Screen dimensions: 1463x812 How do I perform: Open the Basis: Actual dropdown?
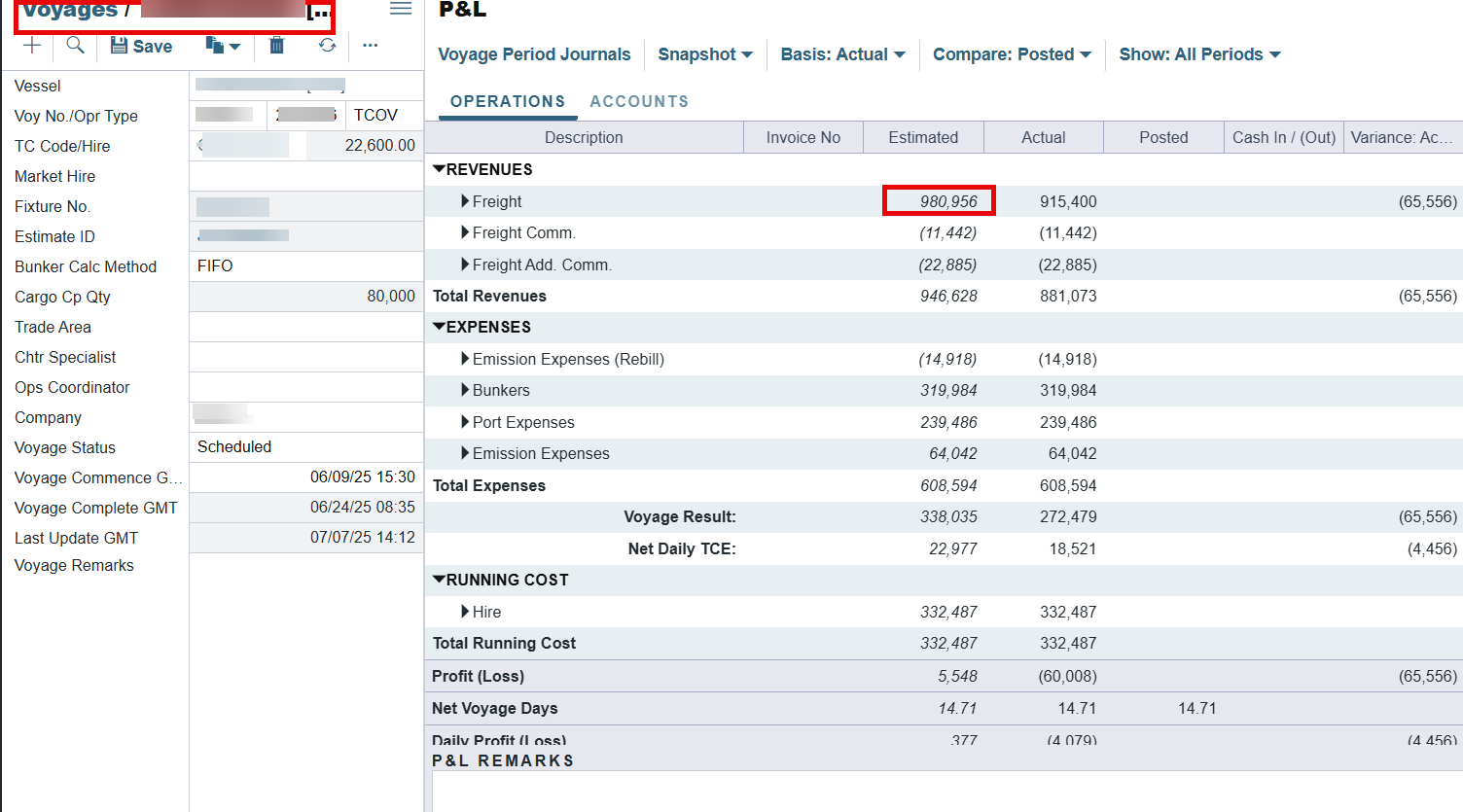pyautogui.click(x=842, y=54)
